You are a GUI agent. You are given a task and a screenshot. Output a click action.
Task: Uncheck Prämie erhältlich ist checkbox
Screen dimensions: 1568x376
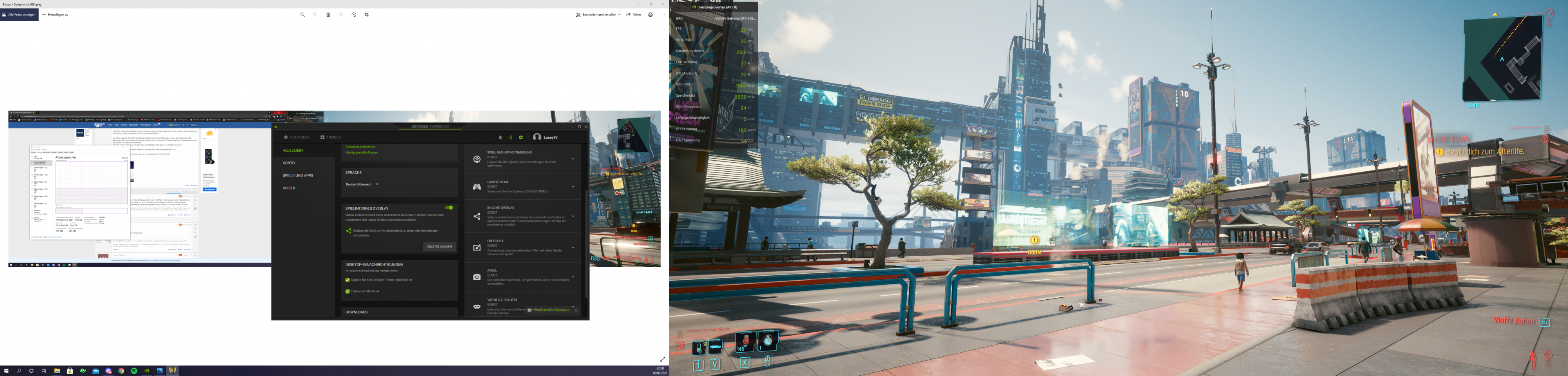click(x=347, y=291)
